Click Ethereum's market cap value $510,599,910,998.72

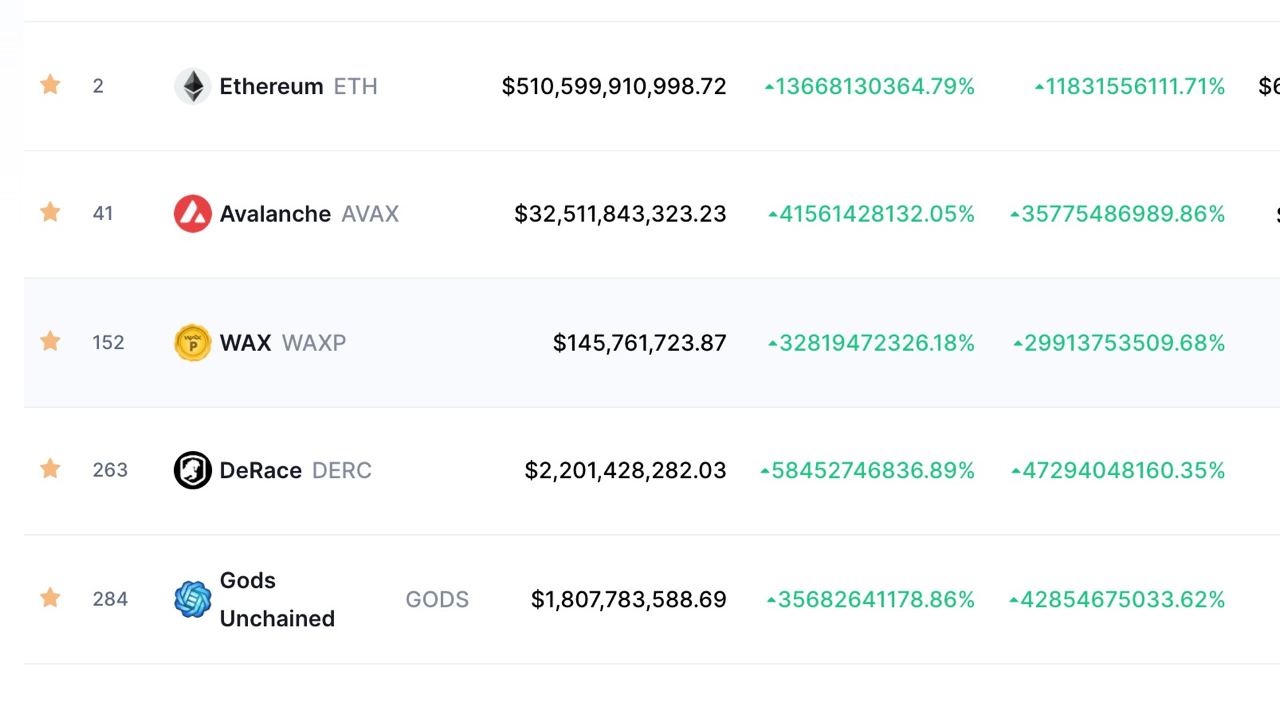(614, 87)
